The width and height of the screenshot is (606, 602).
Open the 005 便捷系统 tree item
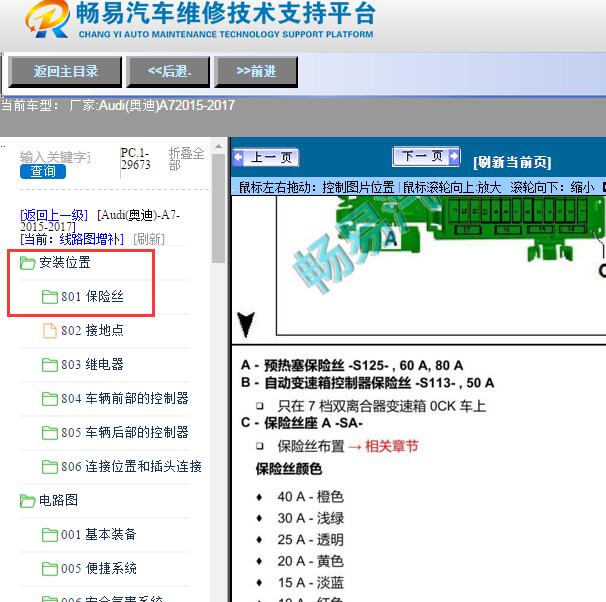99,569
